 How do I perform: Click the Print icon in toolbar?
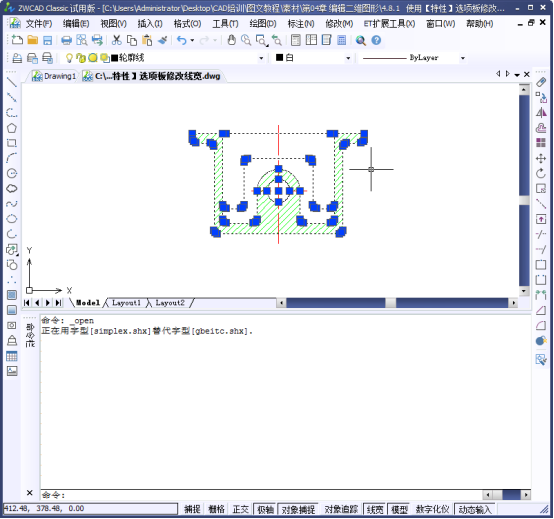coord(66,40)
